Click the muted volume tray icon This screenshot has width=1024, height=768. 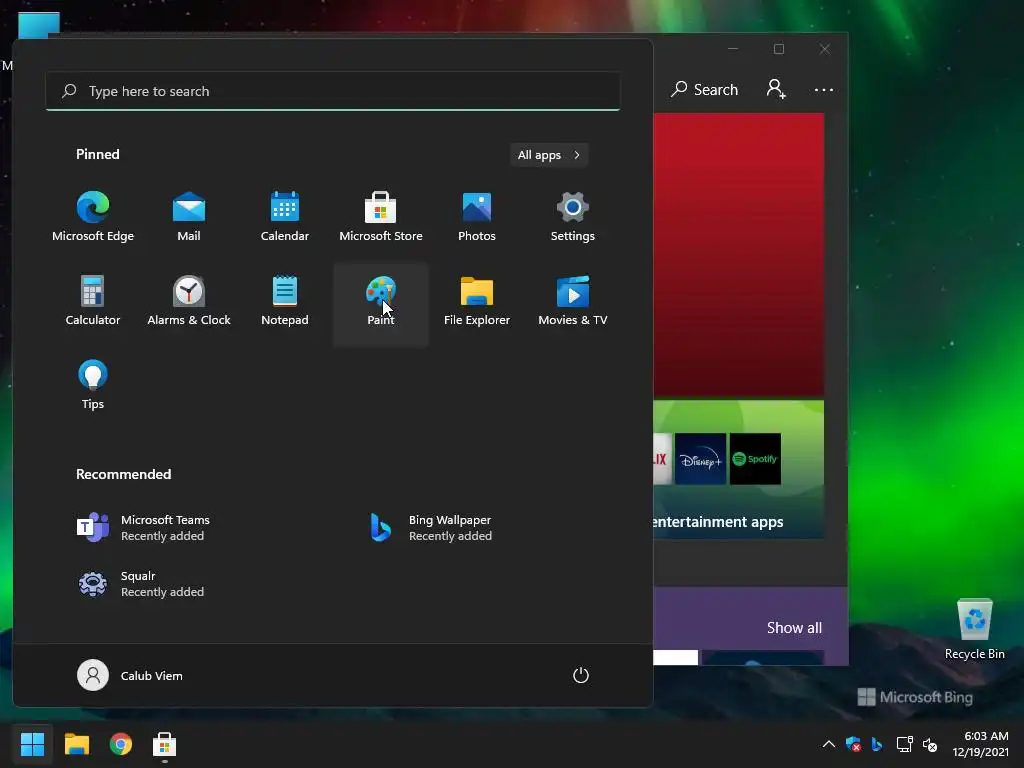(930, 744)
